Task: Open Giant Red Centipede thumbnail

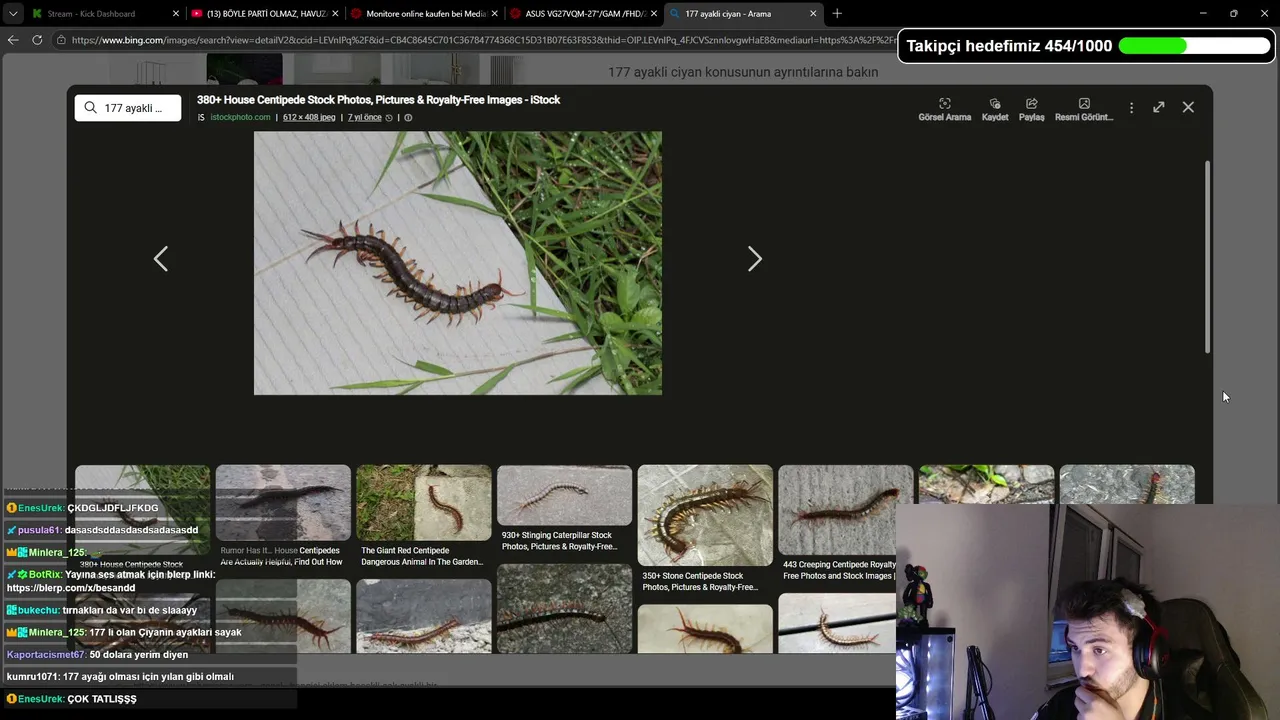Action: pos(424,502)
